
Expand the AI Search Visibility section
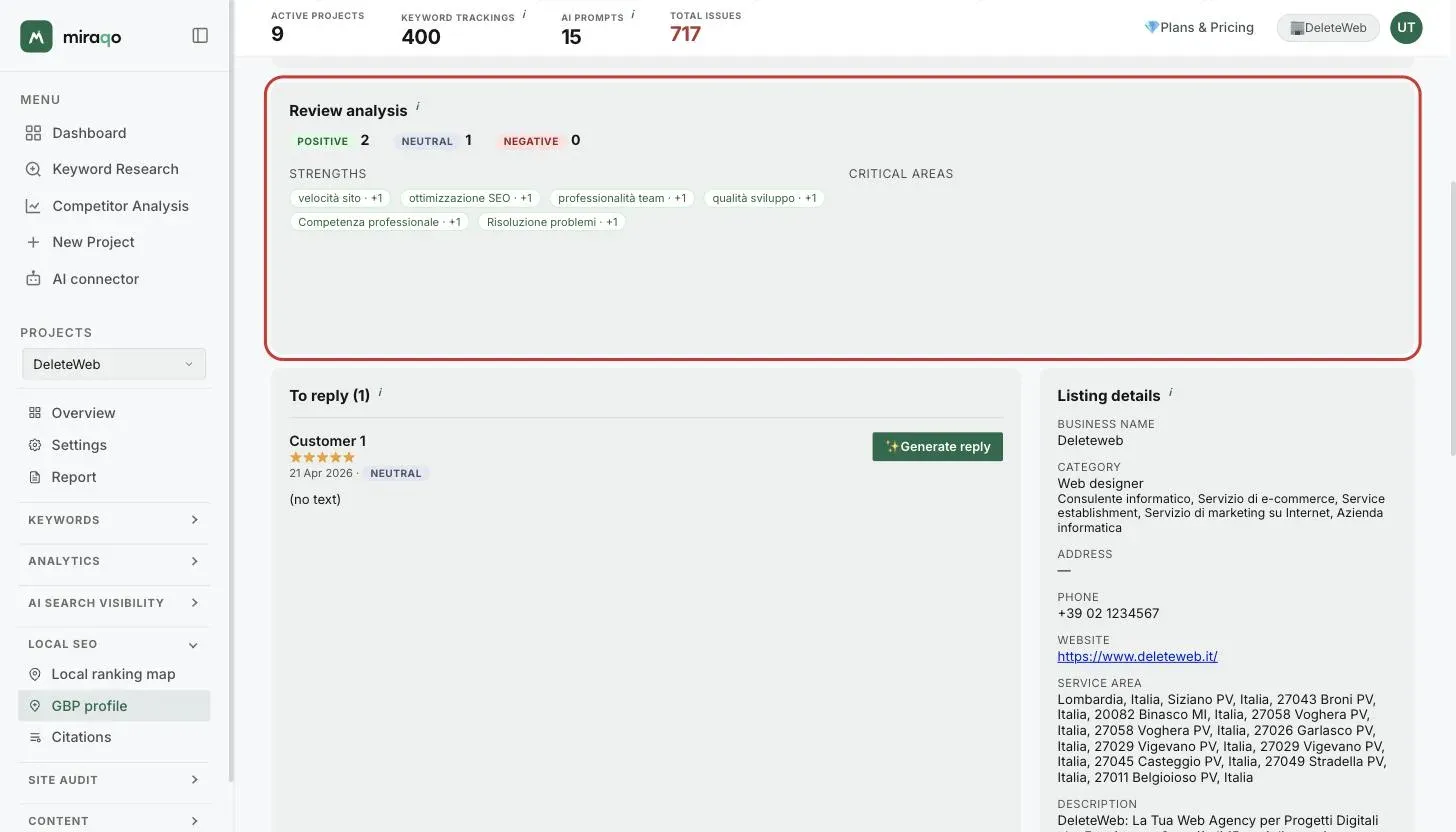pyautogui.click(x=114, y=603)
